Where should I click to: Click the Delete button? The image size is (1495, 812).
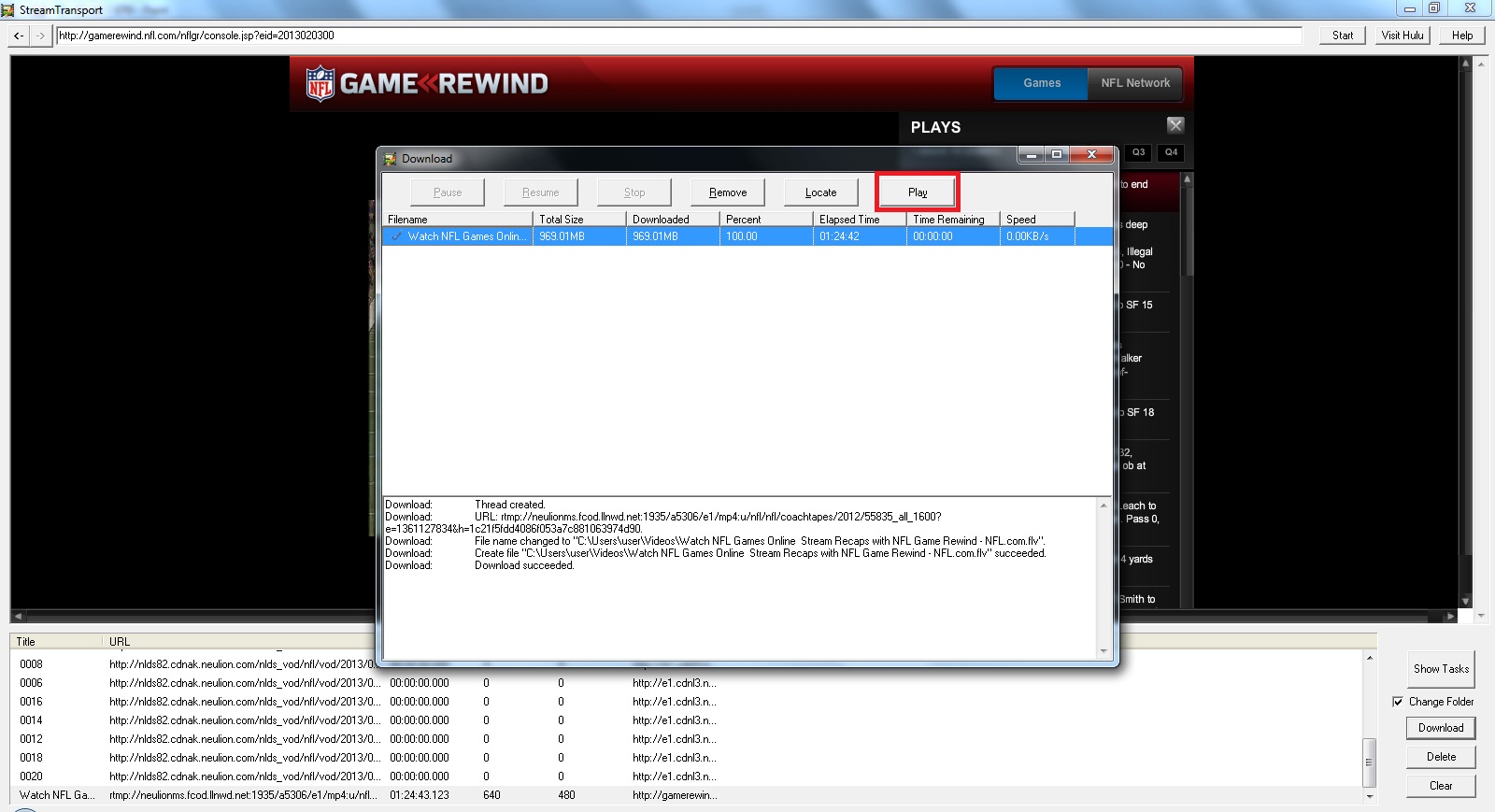coord(1441,757)
